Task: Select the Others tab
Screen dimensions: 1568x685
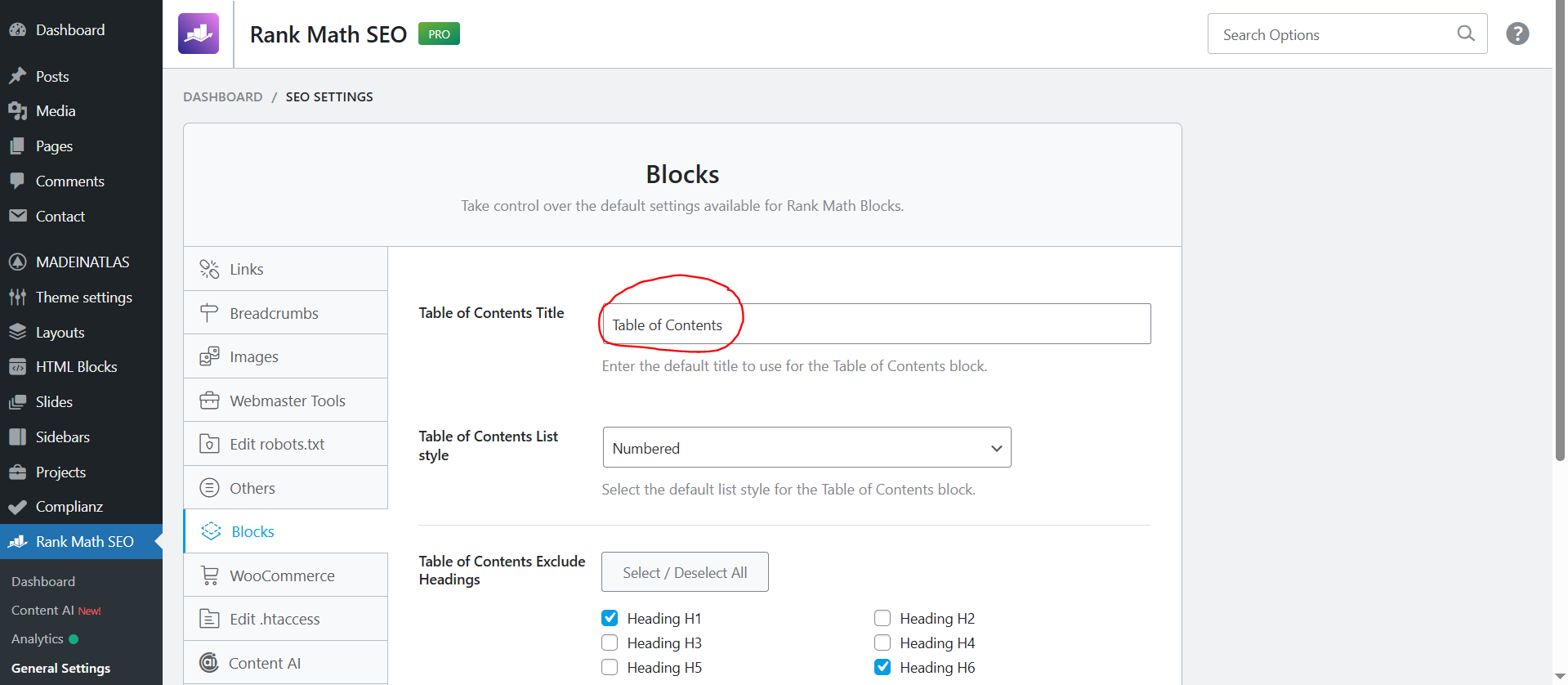Action: tap(285, 488)
